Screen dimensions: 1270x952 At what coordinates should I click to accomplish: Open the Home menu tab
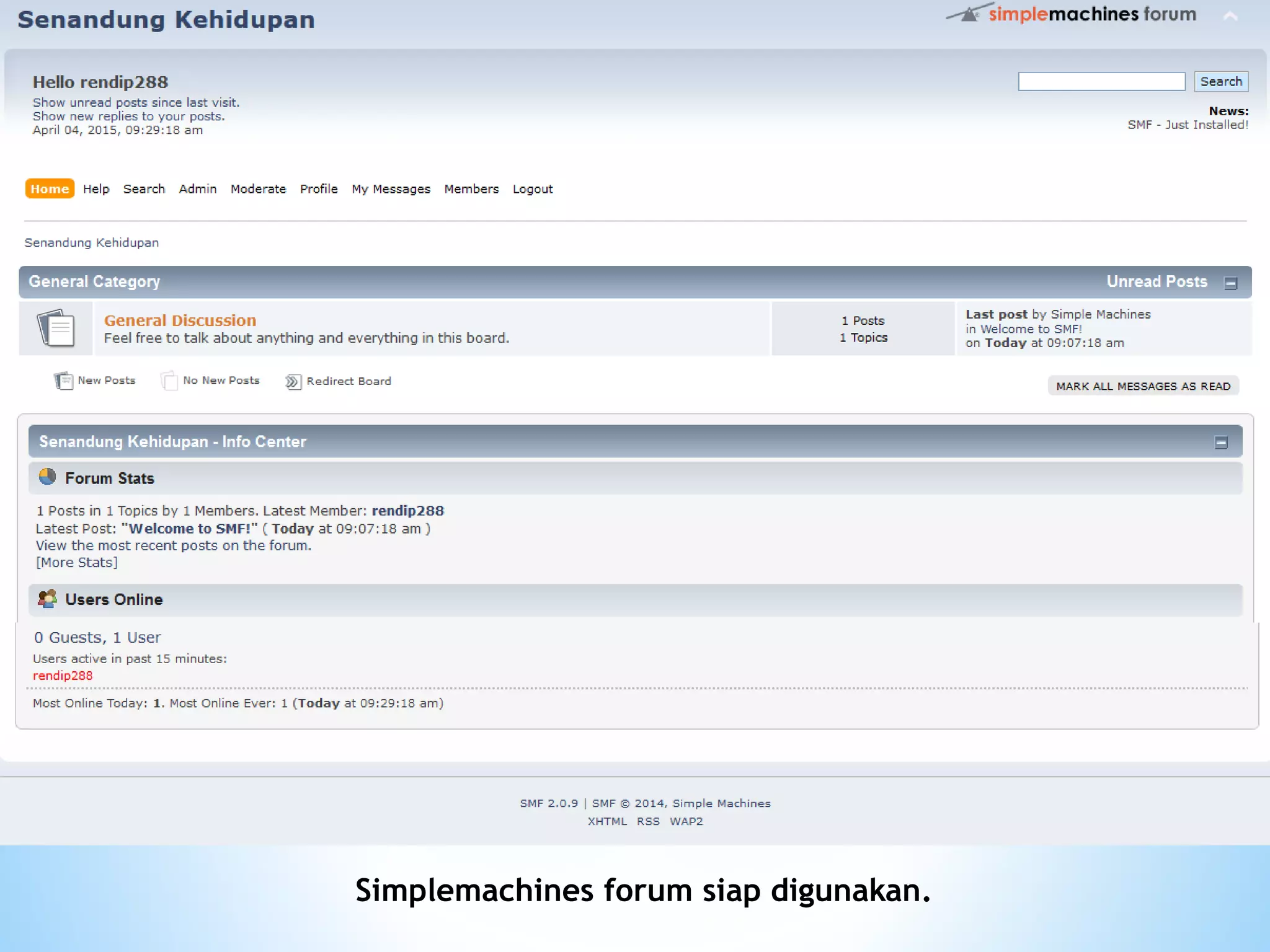(50, 189)
